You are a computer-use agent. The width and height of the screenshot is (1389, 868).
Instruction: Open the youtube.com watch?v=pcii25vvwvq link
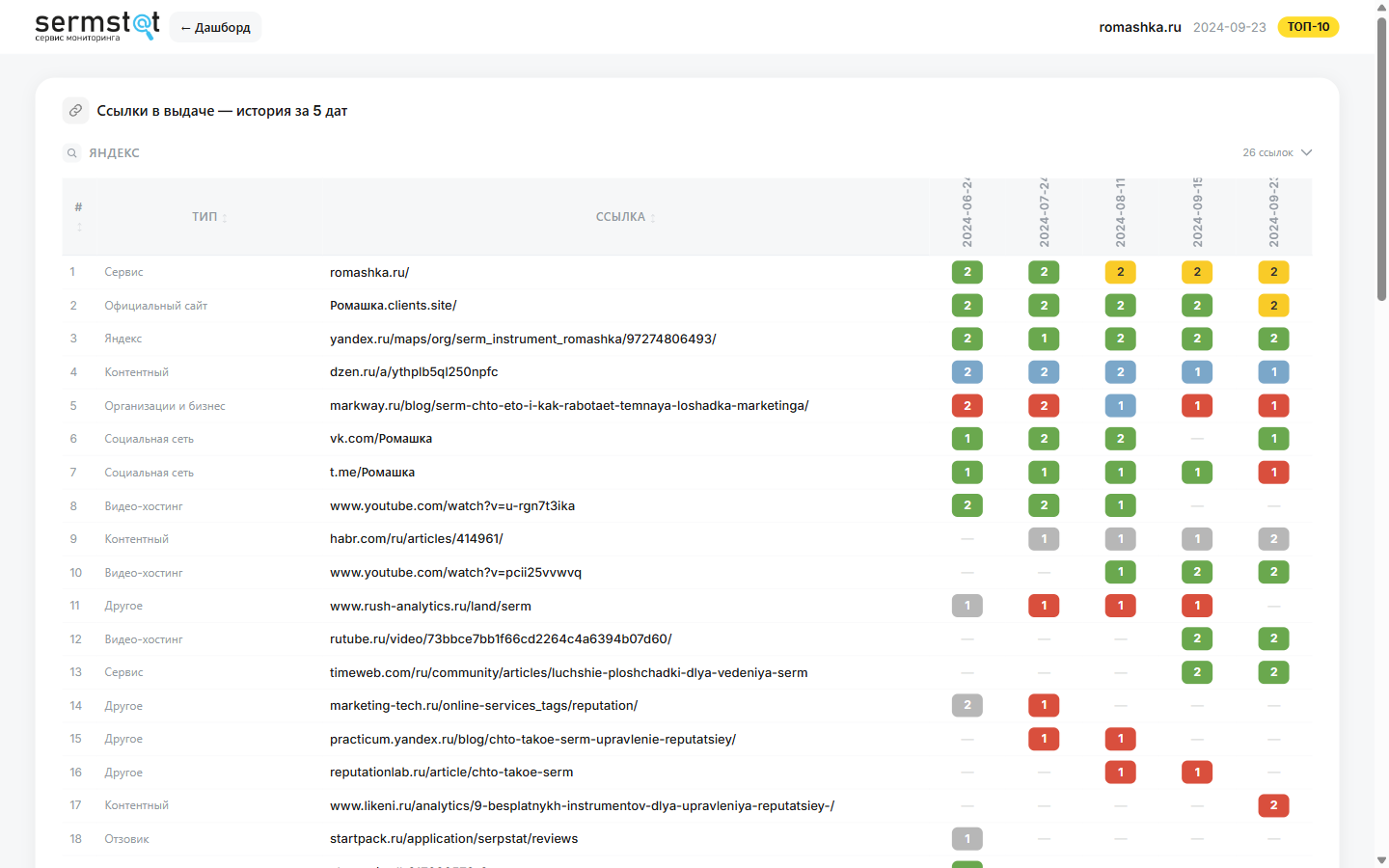coord(455,573)
